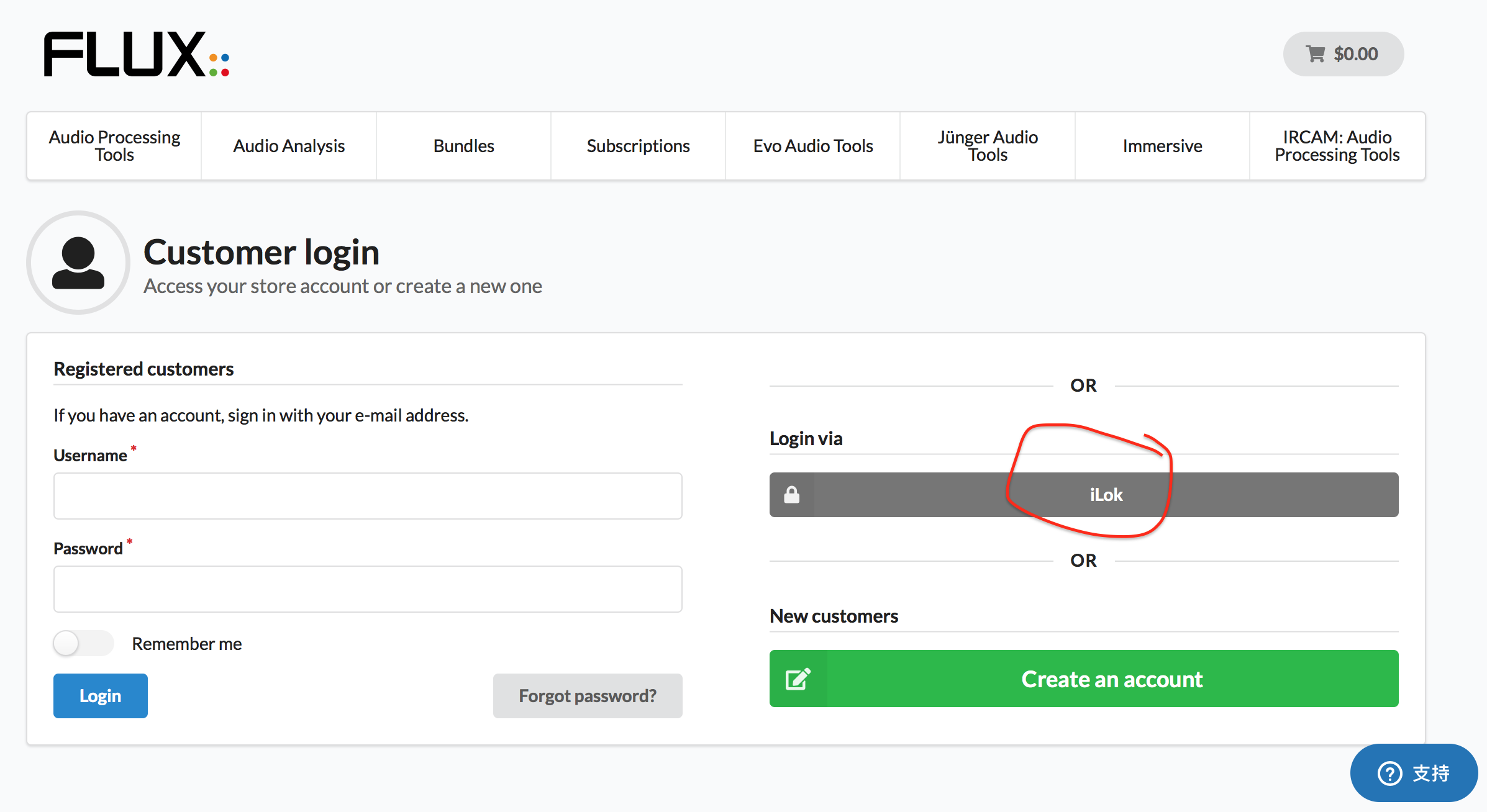Click the Login via heading
Viewport: 1487px width, 812px height.
click(806, 438)
